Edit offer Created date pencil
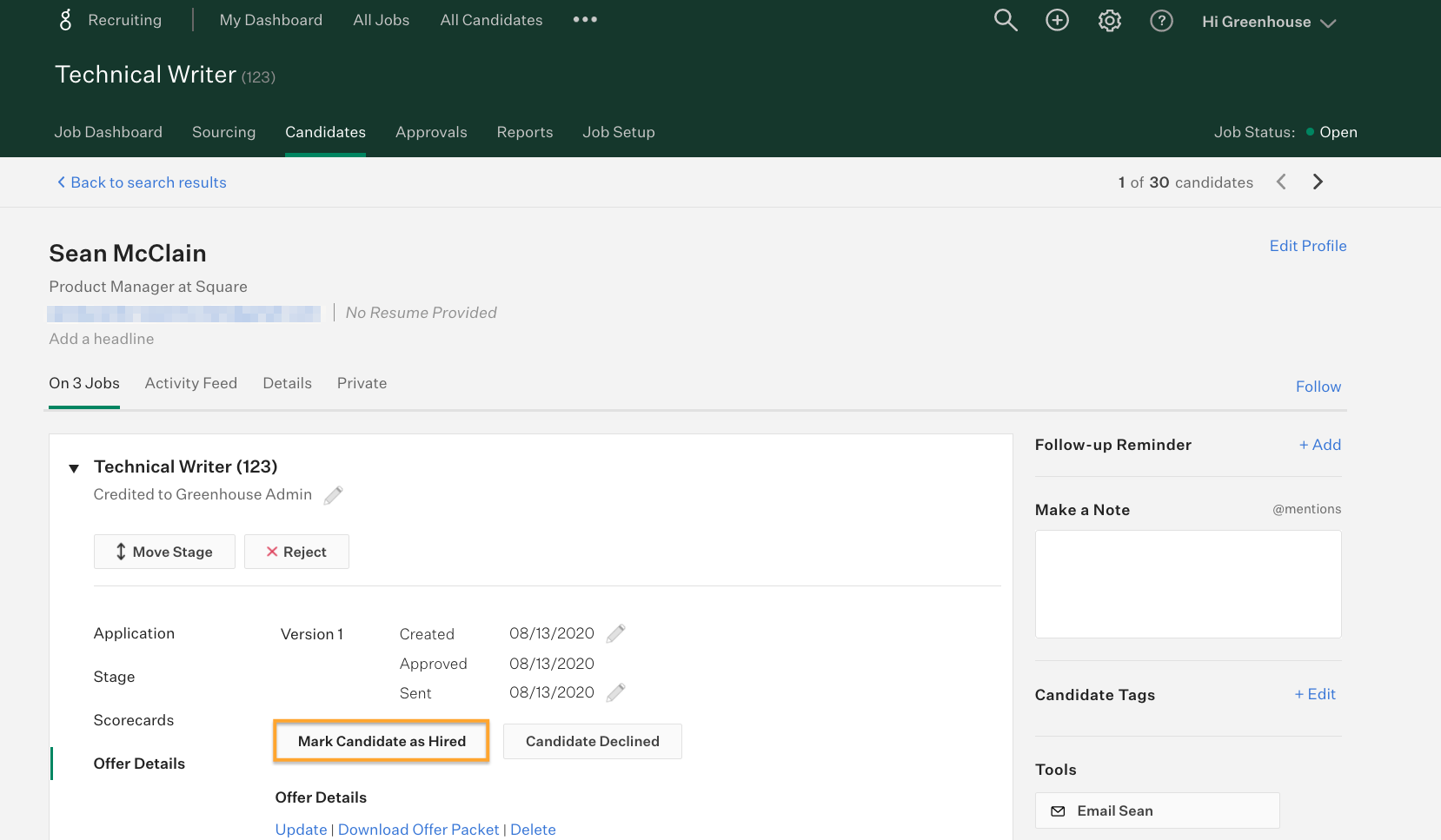 point(615,634)
